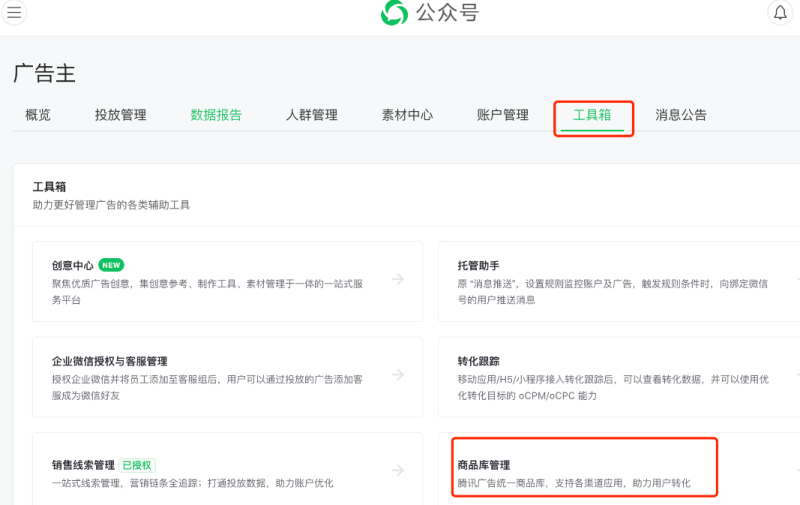This screenshot has width=800, height=505.
Task: Go to the 素材中心 tab
Action: pyautogui.click(x=407, y=115)
